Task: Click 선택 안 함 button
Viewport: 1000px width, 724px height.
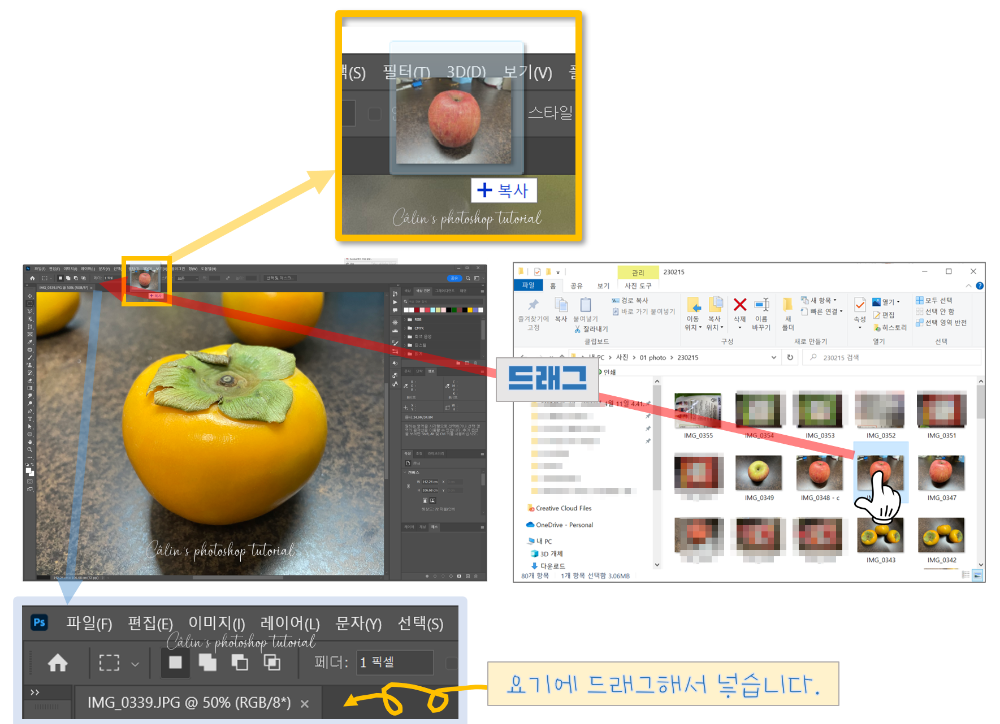Action: click(x=935, y=312)
